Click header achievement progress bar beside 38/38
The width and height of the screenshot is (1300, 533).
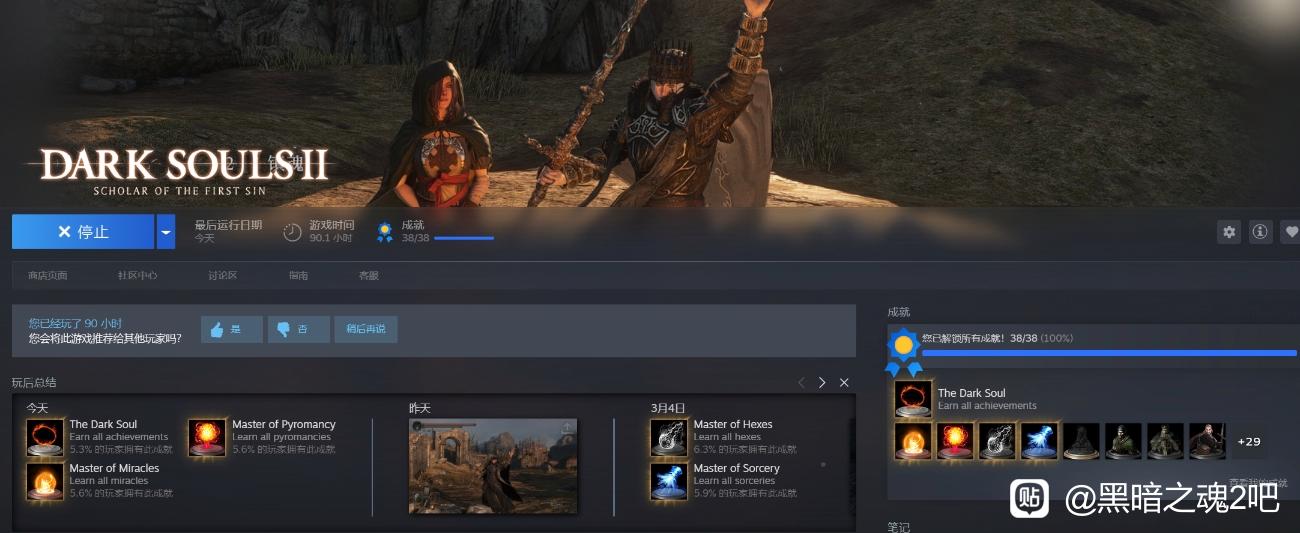click(x=464, y=238)
